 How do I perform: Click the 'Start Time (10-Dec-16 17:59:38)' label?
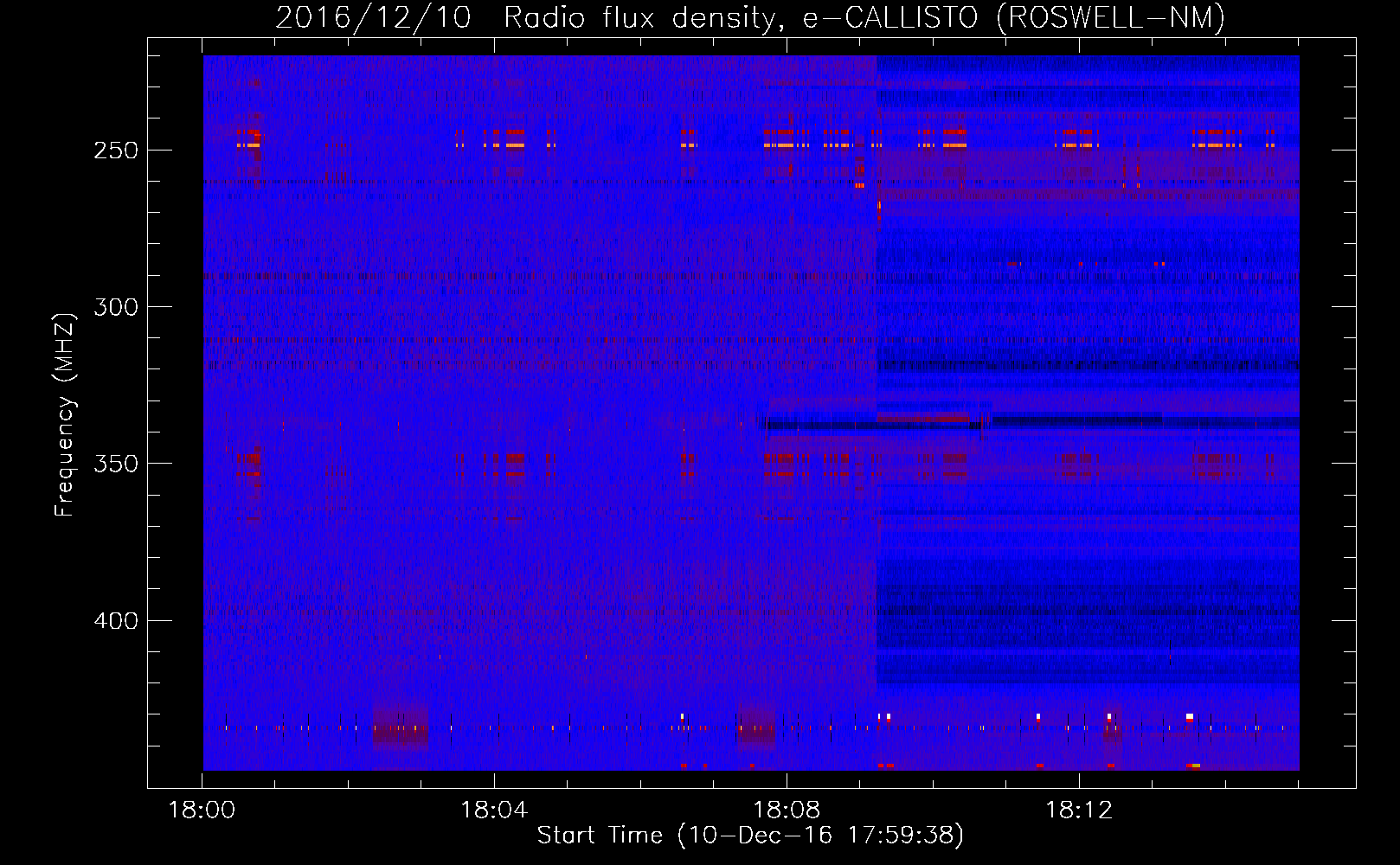pos(750,836)
